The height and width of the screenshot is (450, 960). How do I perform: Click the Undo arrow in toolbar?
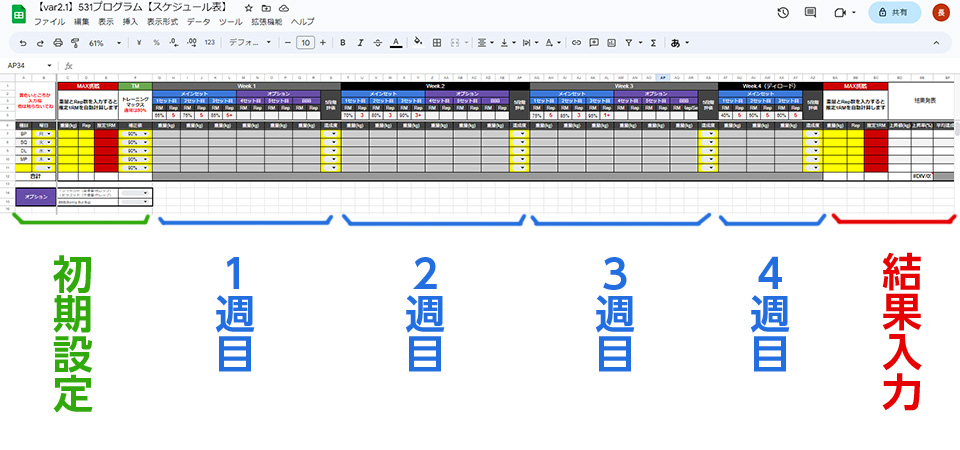(23, 43)
